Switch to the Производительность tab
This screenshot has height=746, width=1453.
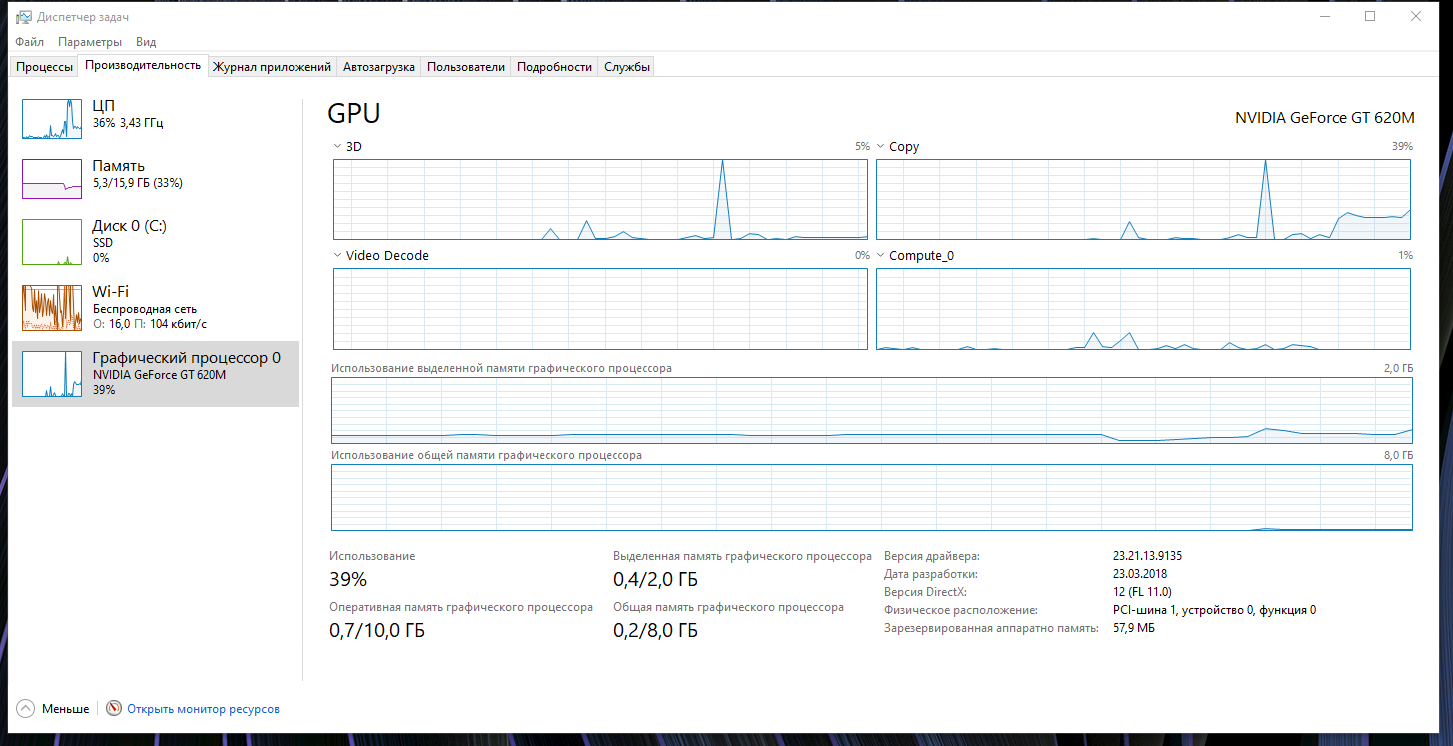click(143, 66)
